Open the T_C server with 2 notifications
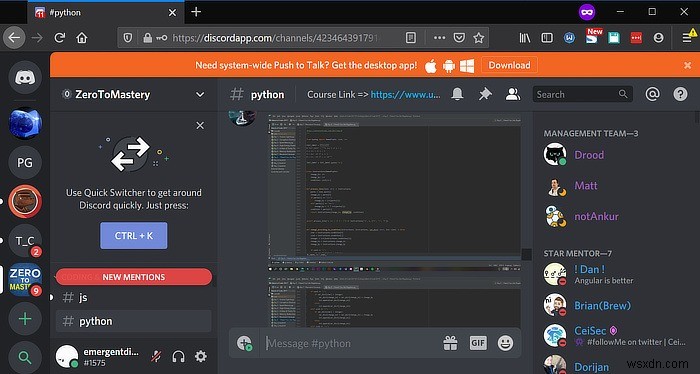 click(x=25, y=241)
